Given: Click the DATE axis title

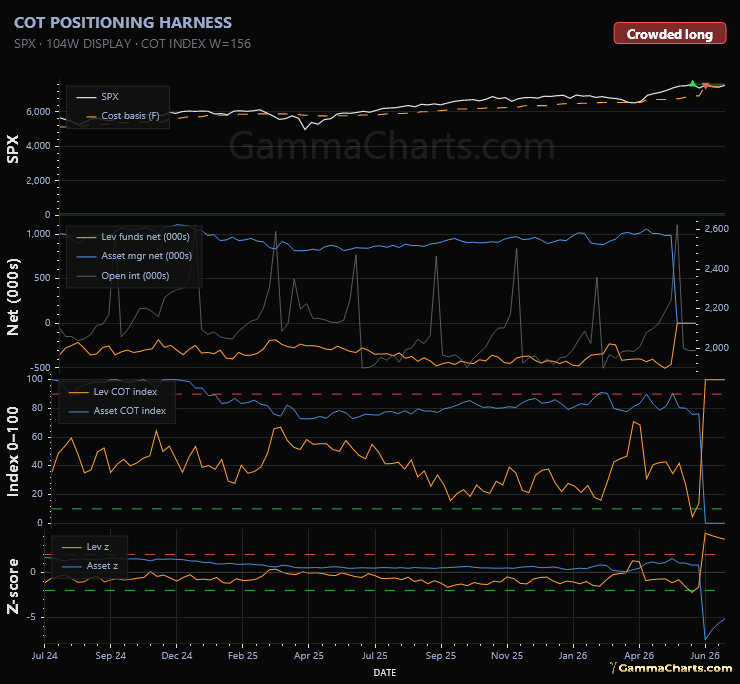Looking at the screenshot, I should [385, 673].
